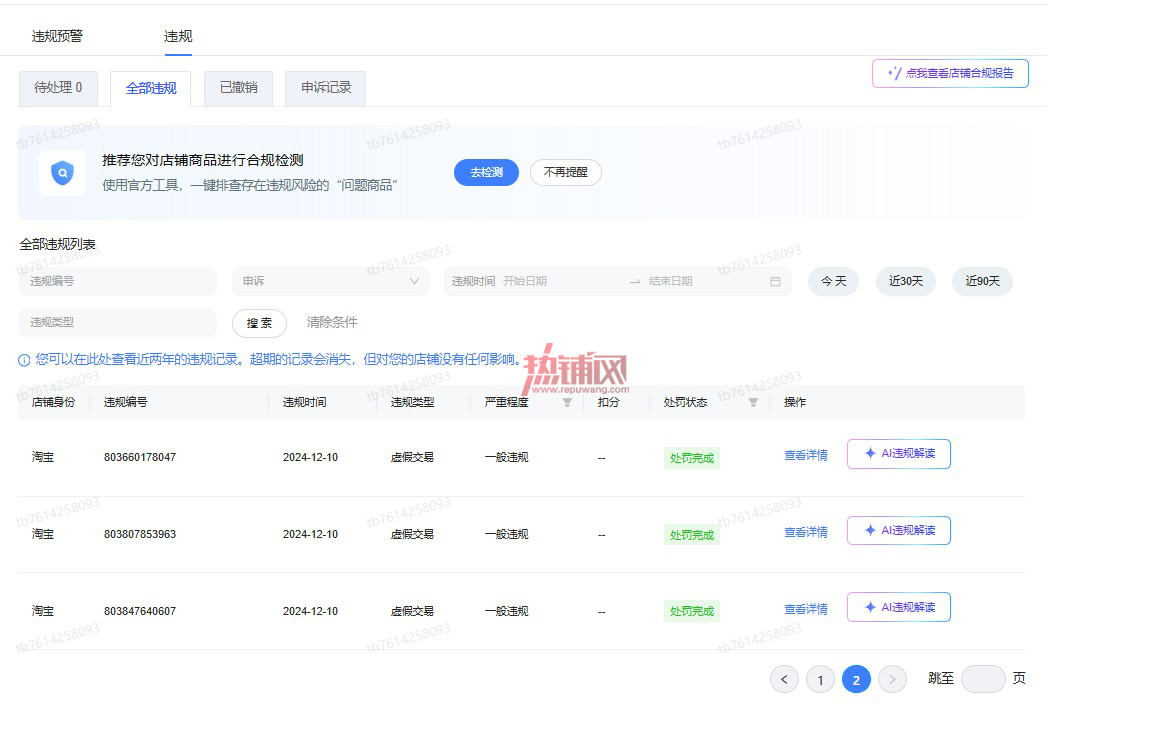This screenshot has width=1151, height=740.
Task: Open the 已撤销 tab
Action: 239,88
